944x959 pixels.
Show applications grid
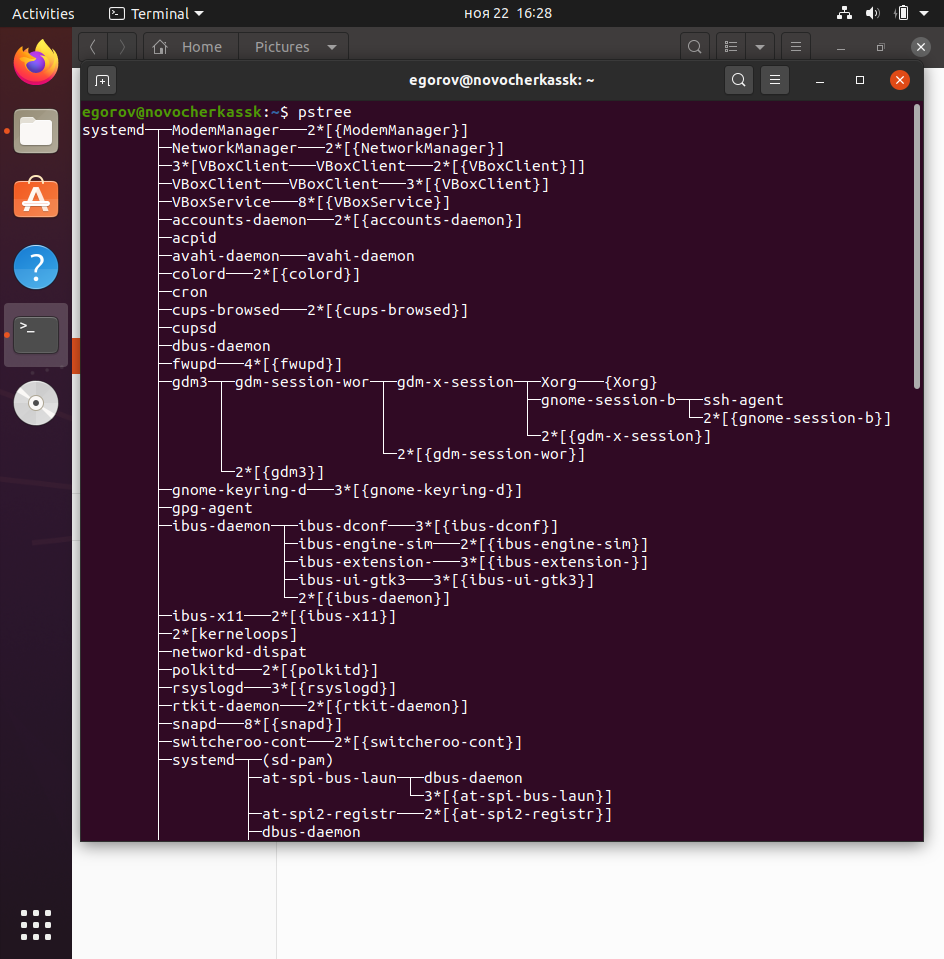pyautogui.click(x=36, y=924)
